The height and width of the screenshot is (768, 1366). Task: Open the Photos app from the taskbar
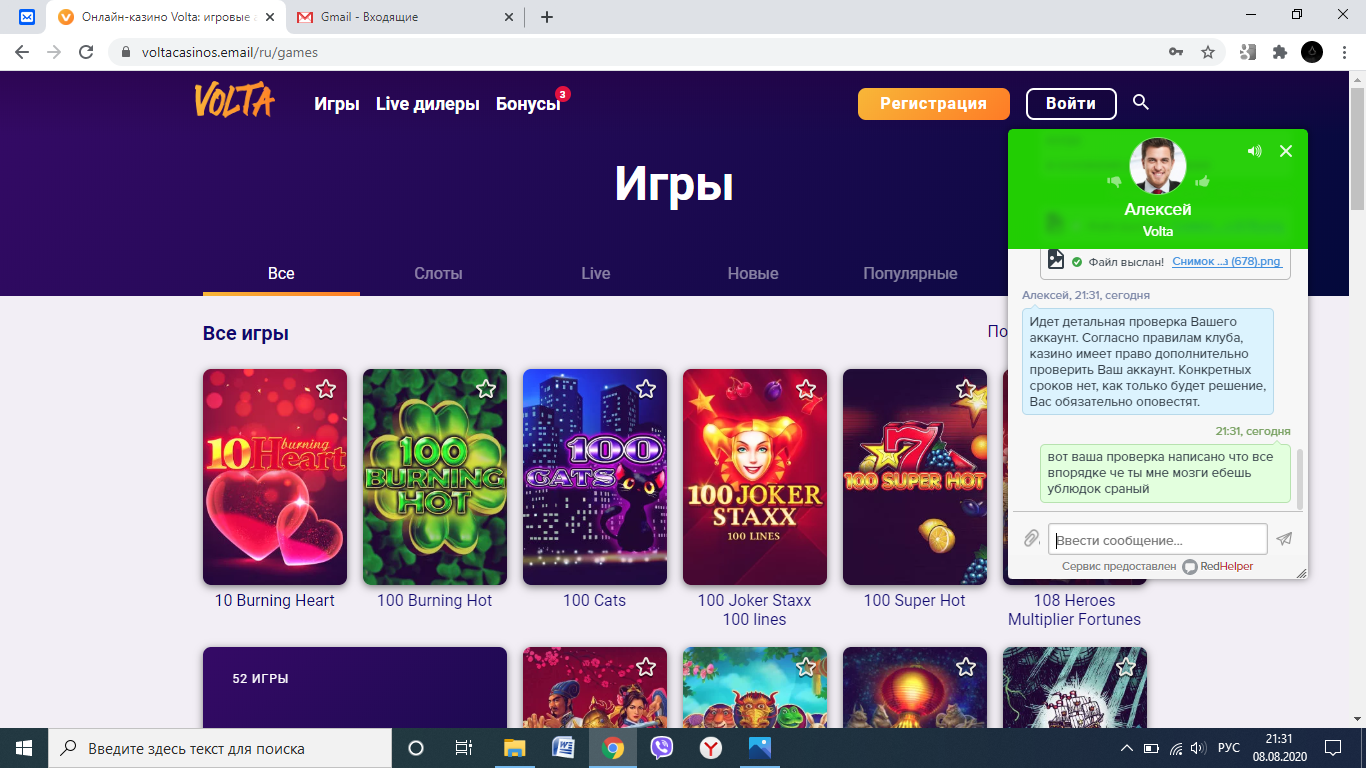point(759,748)
